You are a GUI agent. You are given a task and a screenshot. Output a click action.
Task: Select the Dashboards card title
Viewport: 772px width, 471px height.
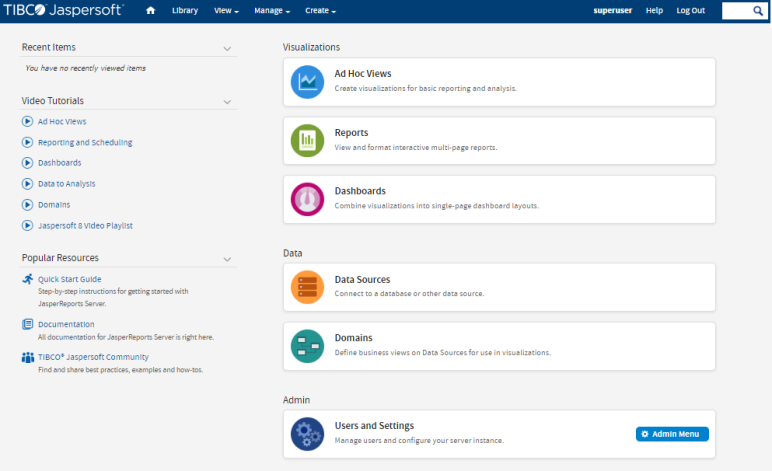360,191
